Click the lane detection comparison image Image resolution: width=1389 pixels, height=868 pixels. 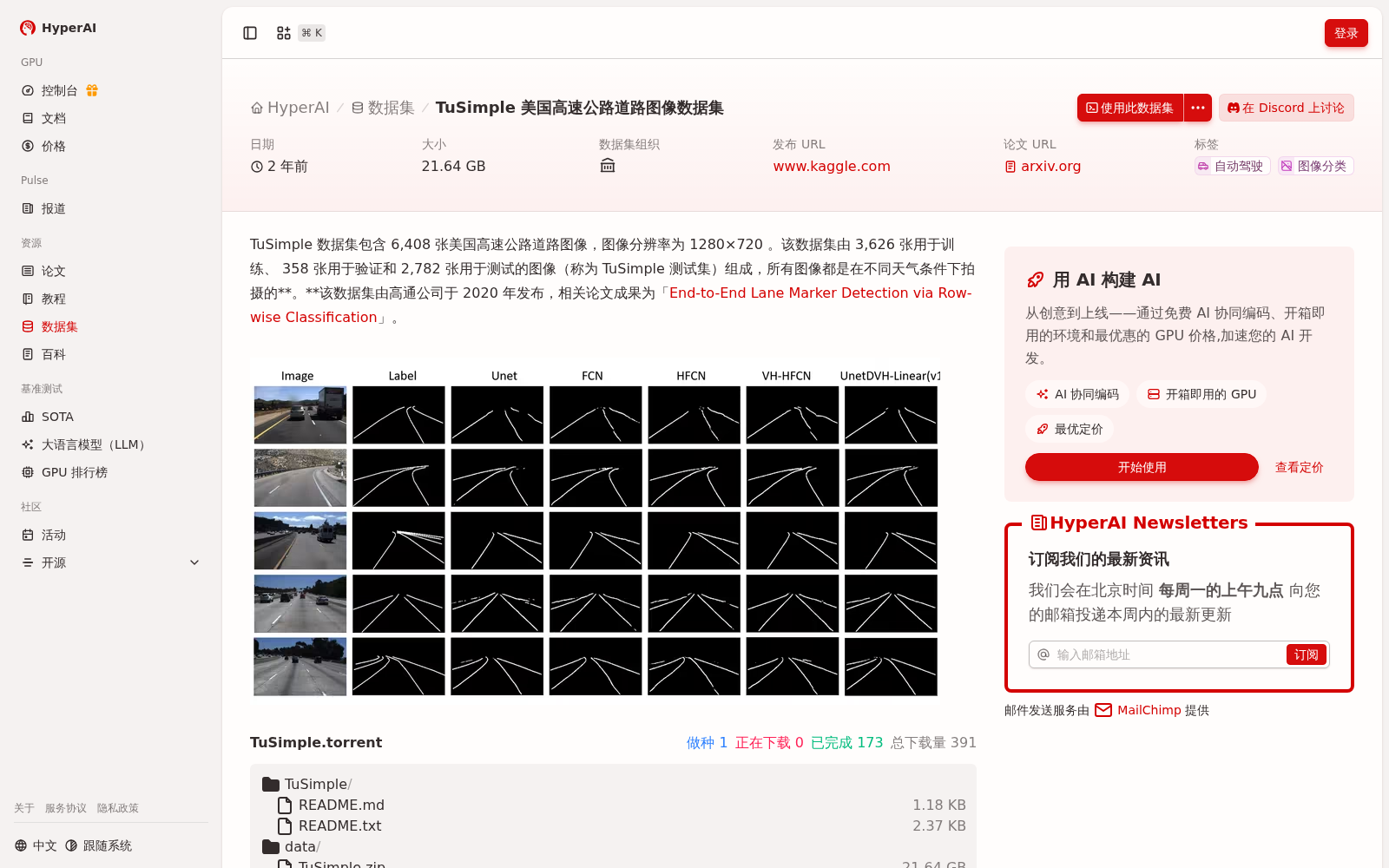coord(596,531)
